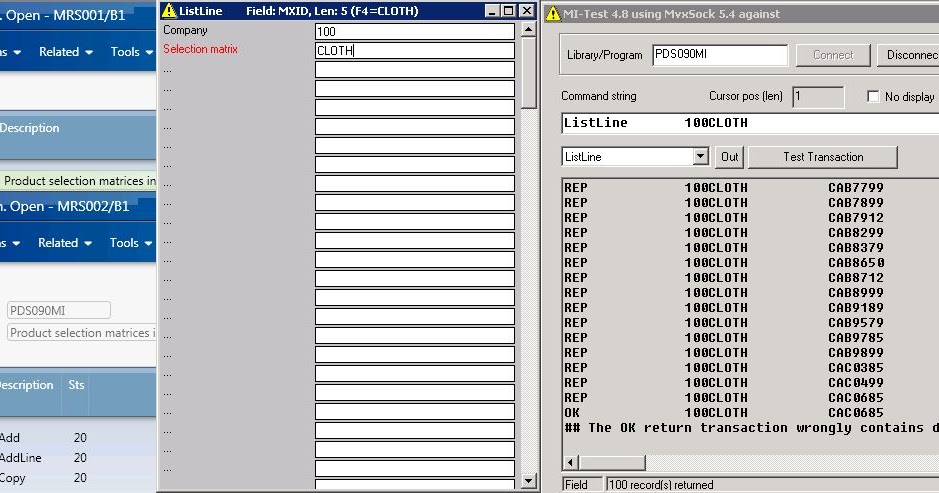Maximize the ListLine window
The image size is (939, 493).
508,11
